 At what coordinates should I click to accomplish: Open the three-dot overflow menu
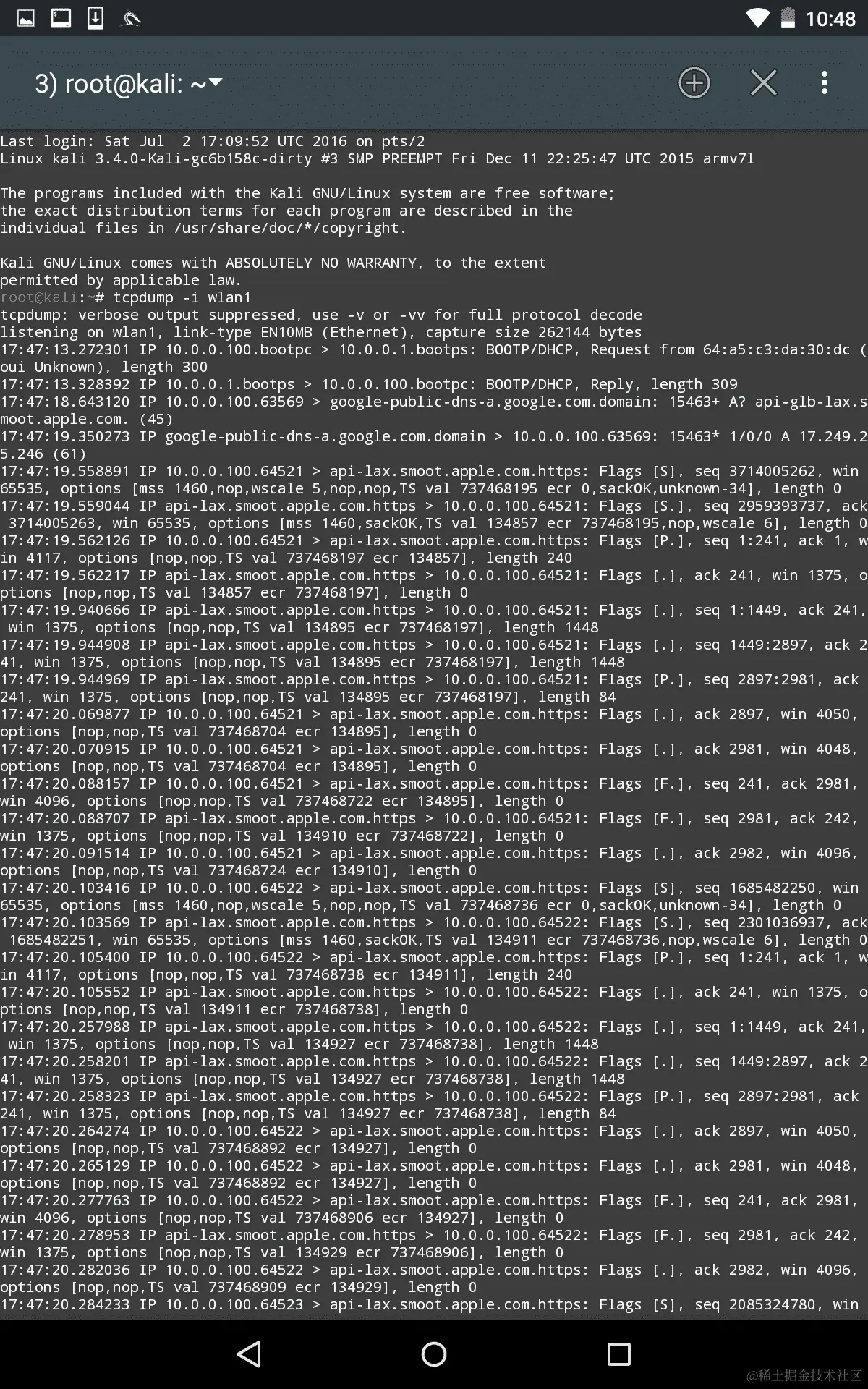click(824, 83)
